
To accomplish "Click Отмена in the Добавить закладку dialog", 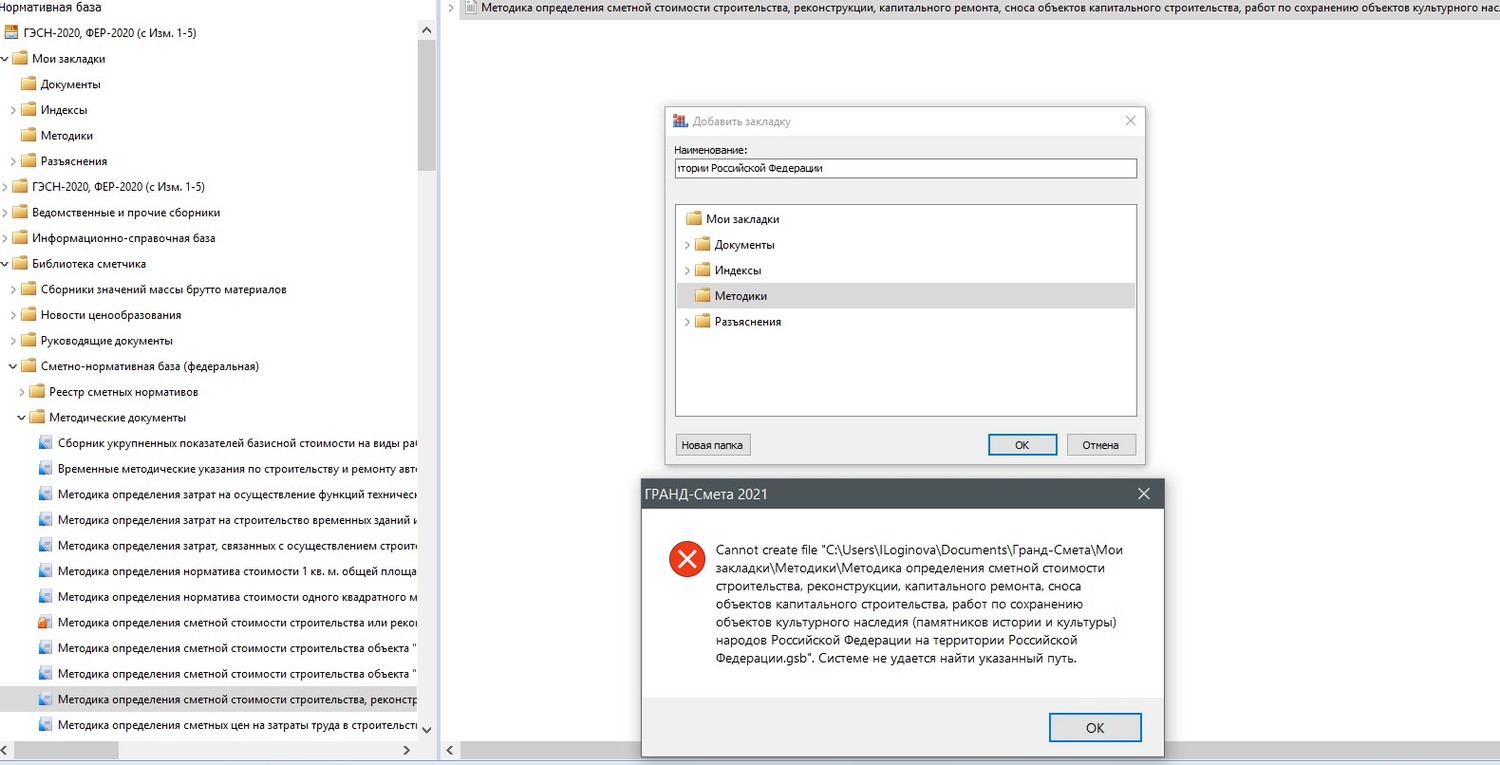I will 1101,445.
